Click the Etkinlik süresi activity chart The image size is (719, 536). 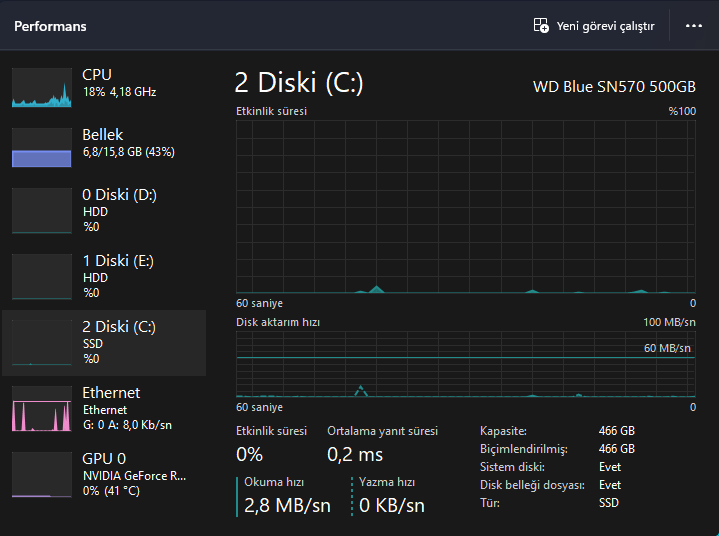(x=465, y=207)
